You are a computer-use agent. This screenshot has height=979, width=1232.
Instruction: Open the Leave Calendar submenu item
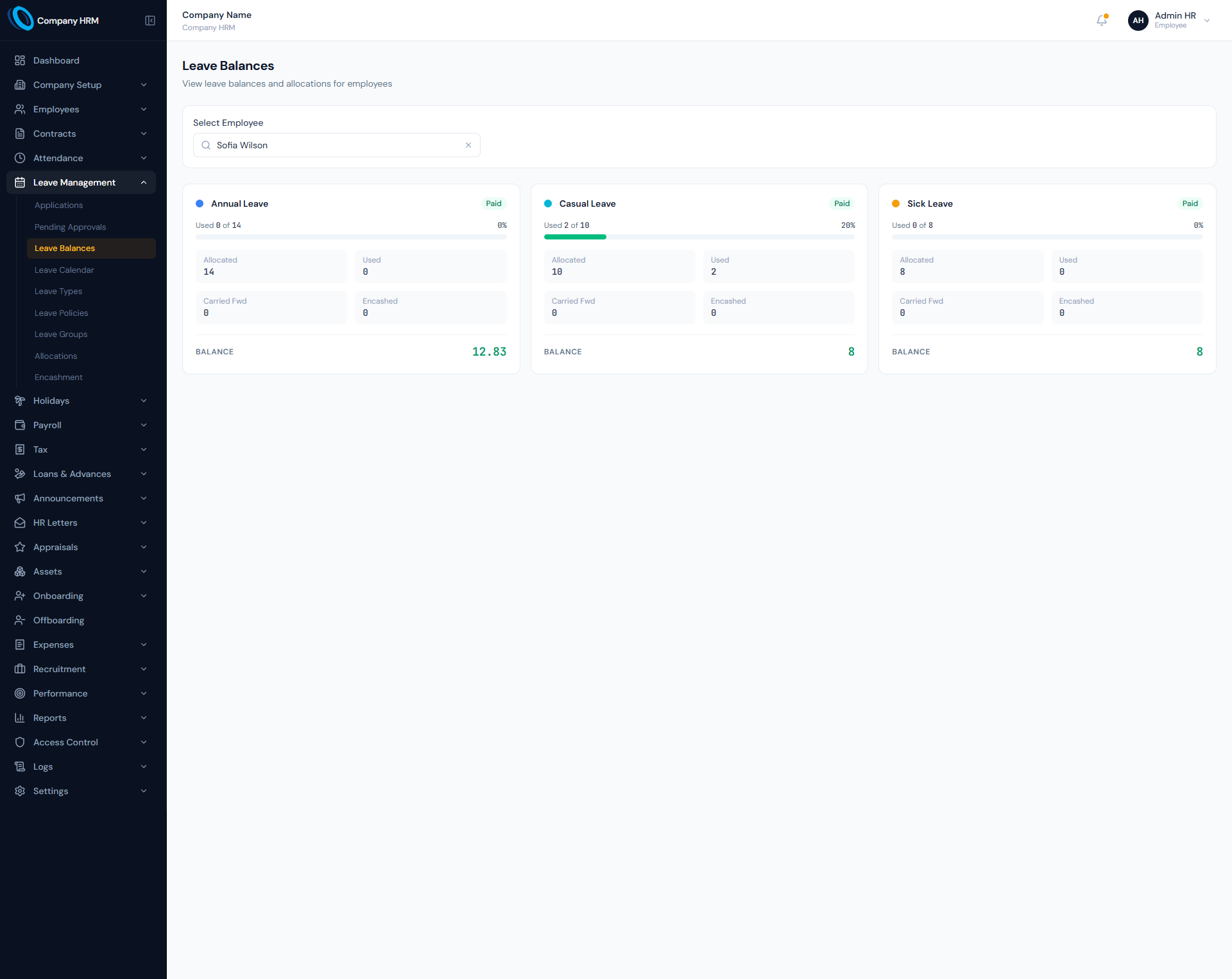pyautogui.click(x=91, y=270)
